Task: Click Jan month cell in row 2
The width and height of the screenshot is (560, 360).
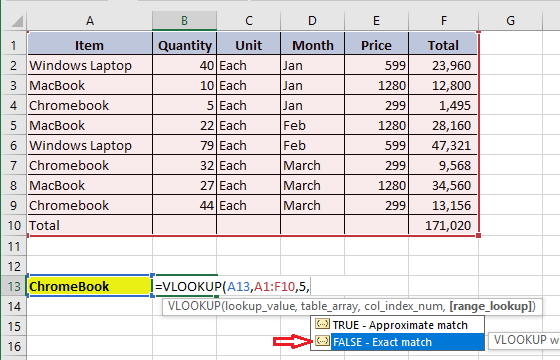Action: (312, 65)
